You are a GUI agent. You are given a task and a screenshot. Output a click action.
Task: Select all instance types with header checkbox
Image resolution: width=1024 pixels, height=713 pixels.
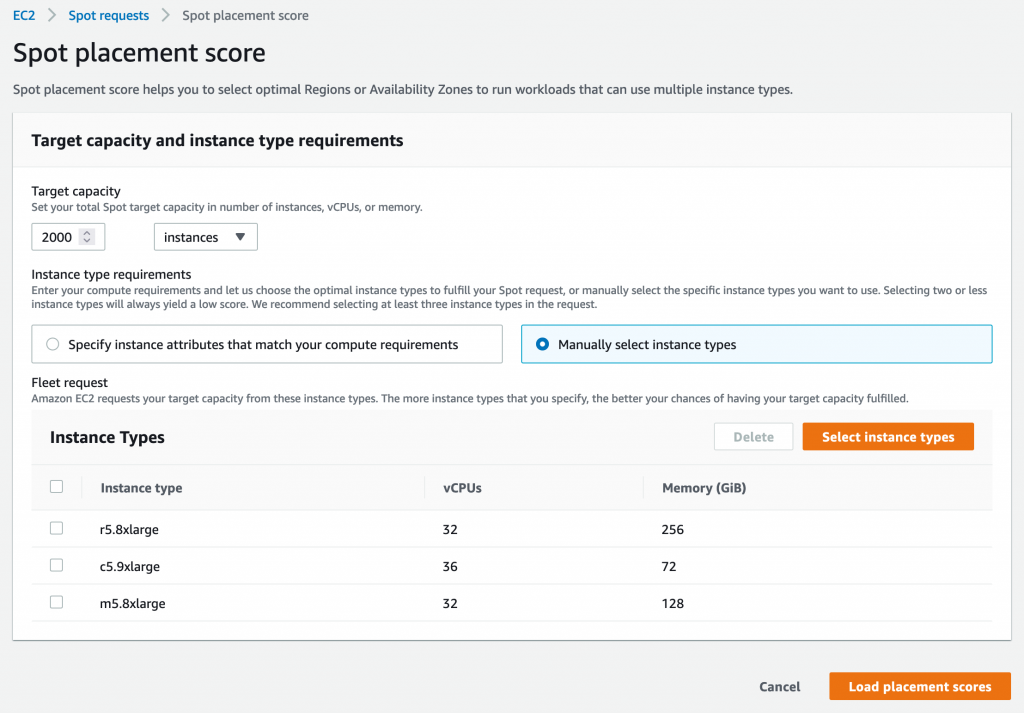[x=56, y=486]
